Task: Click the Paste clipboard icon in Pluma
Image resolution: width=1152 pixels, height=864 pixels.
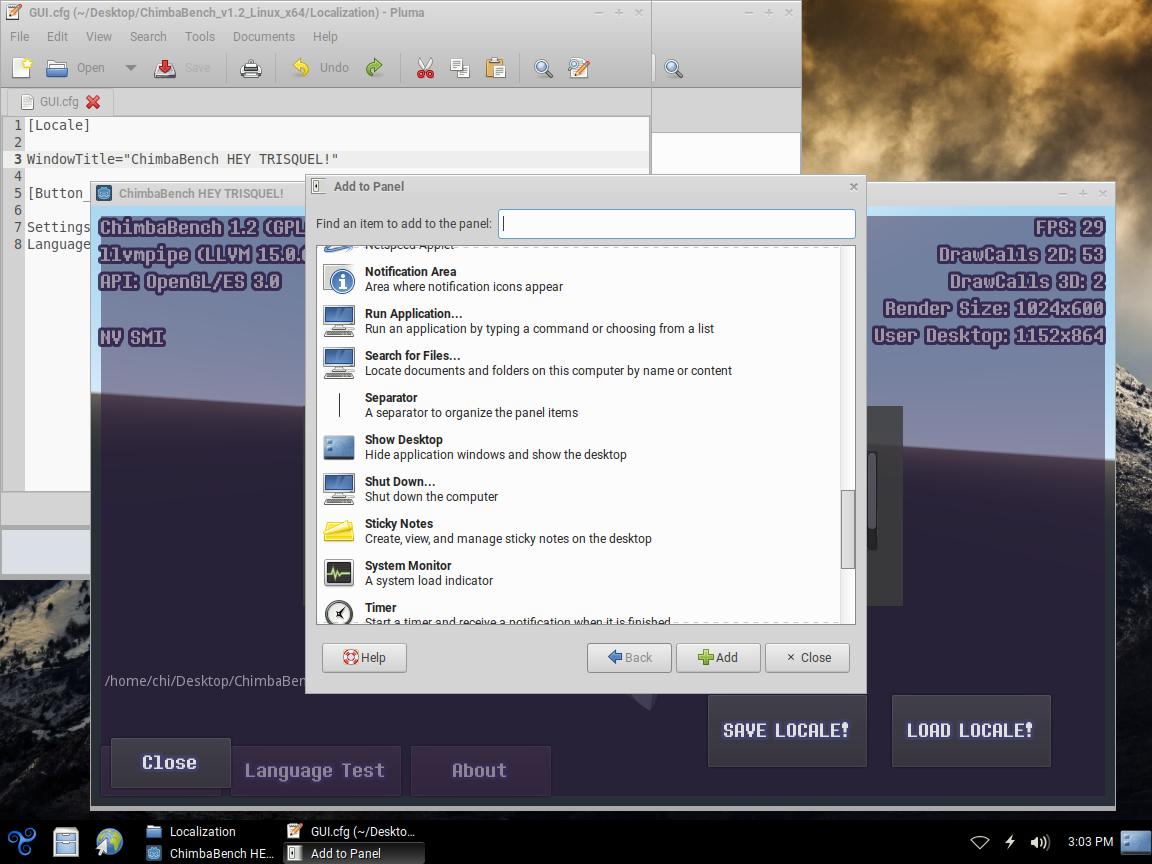Action: click(x=495, y=68)
